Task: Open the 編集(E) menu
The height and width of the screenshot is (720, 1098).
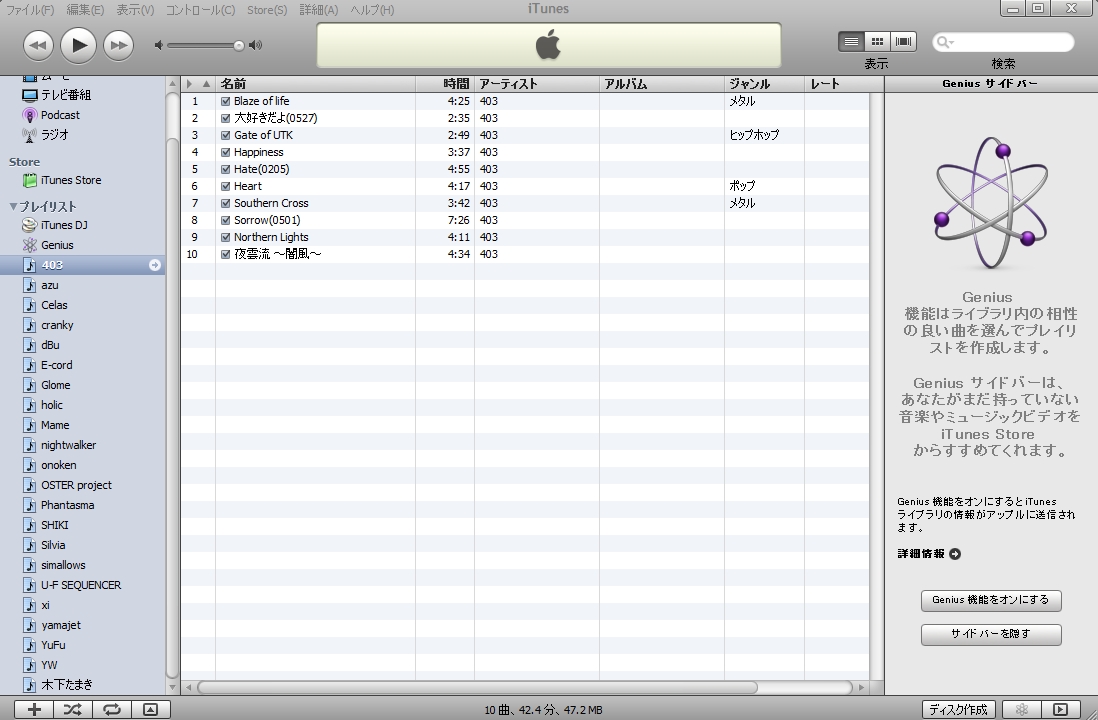Action: tap(85, 10)
